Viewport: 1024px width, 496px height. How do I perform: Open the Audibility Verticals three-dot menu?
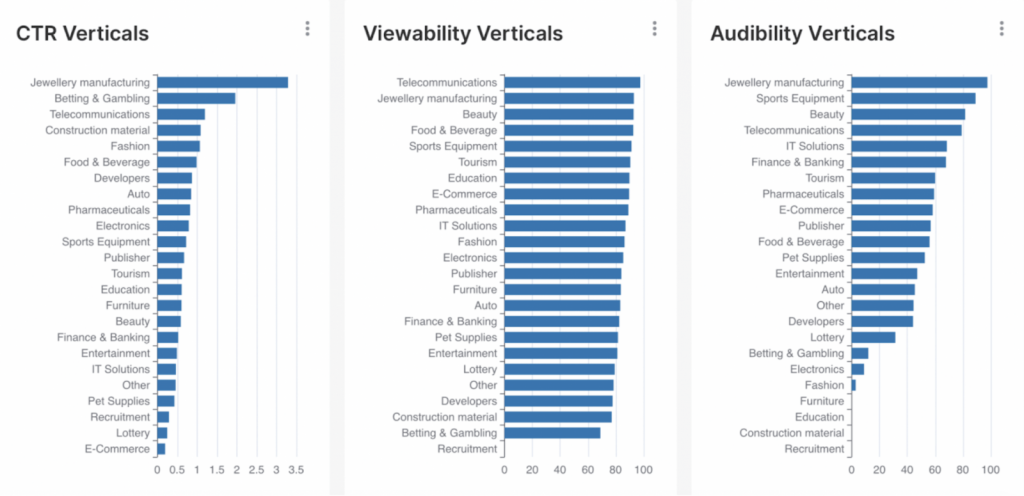tap(1001, 28)
